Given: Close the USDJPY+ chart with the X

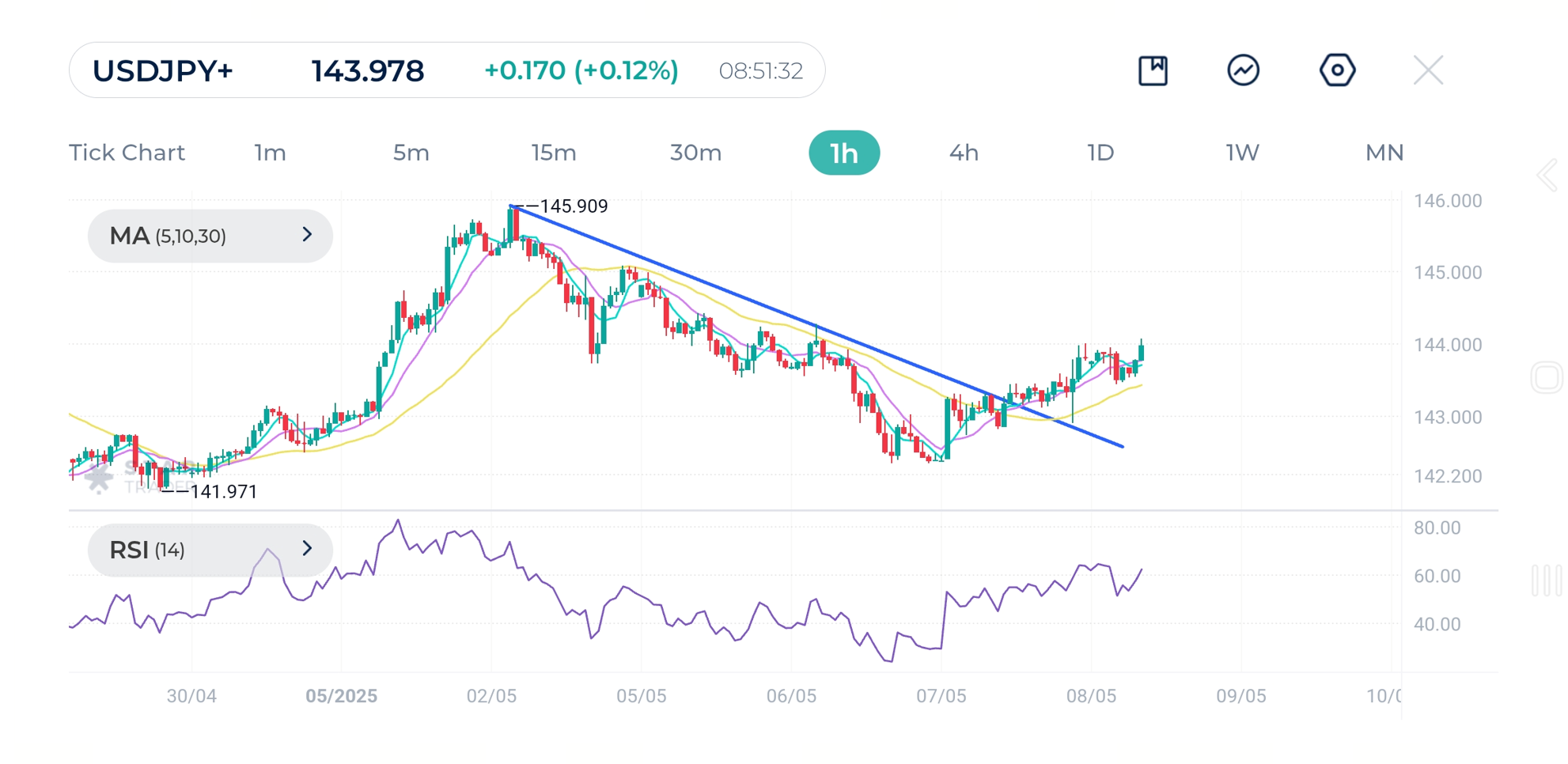Looking at the screenshot, I should 1428,70.
